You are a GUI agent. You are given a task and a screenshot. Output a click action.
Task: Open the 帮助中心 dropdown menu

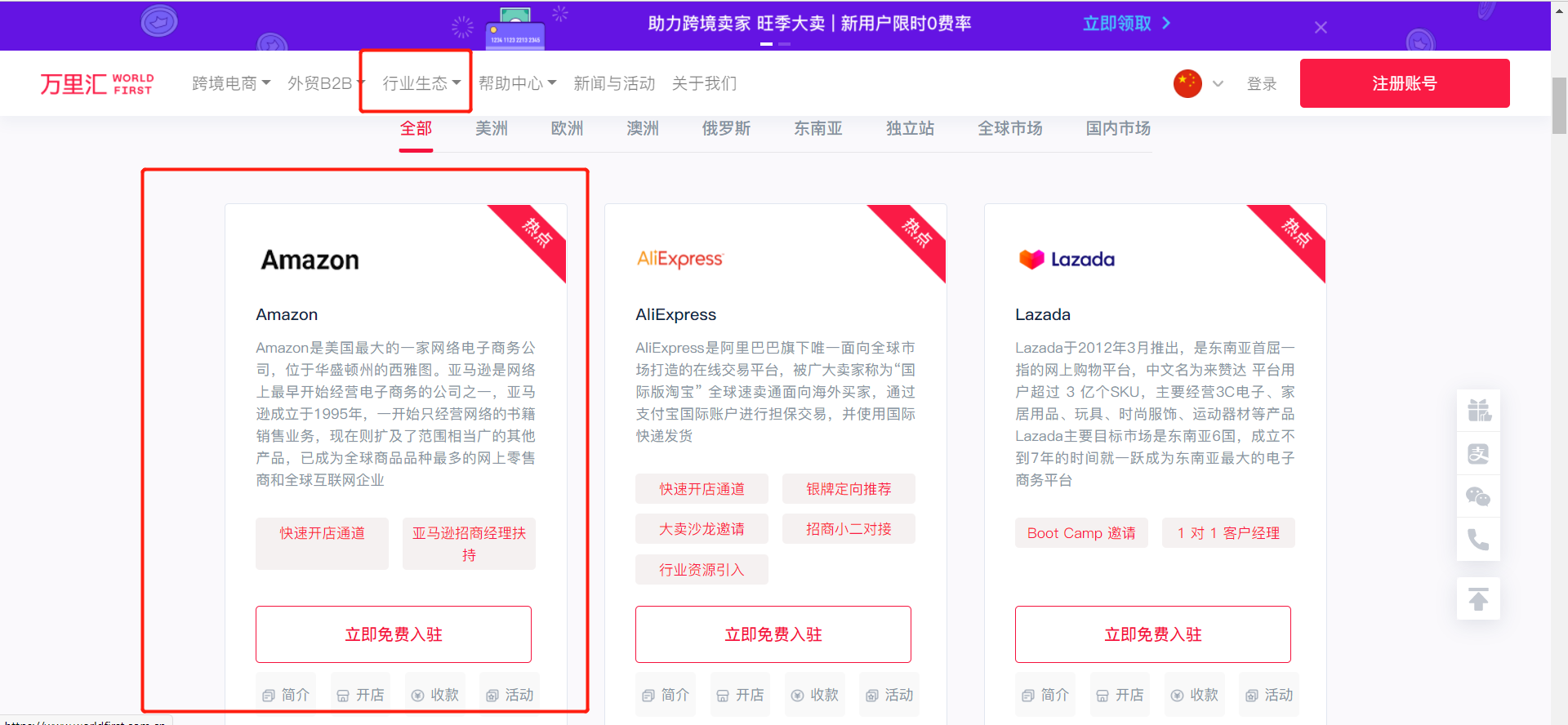(x=517, y=83)
